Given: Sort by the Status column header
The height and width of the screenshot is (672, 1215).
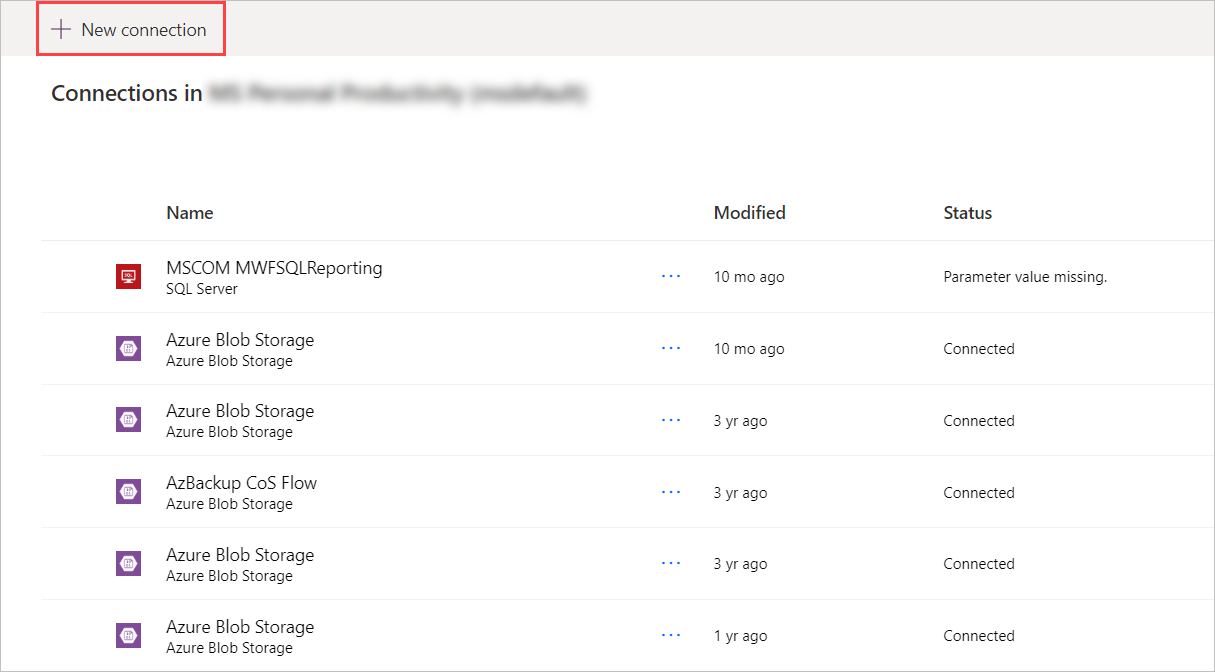Looking at the screenshot, I should click(968, 213).
